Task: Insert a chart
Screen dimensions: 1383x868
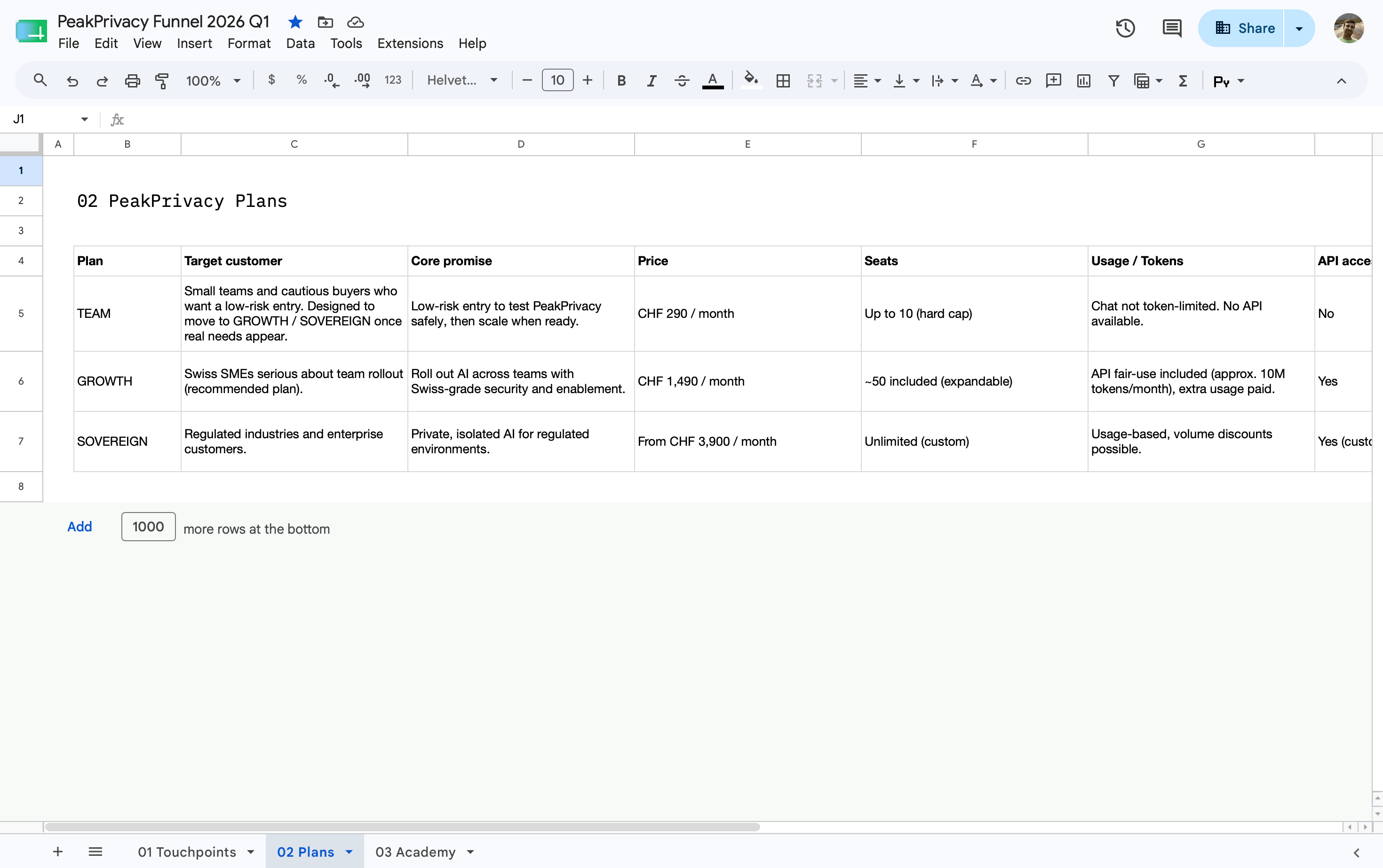Action: pos(1084,80)
